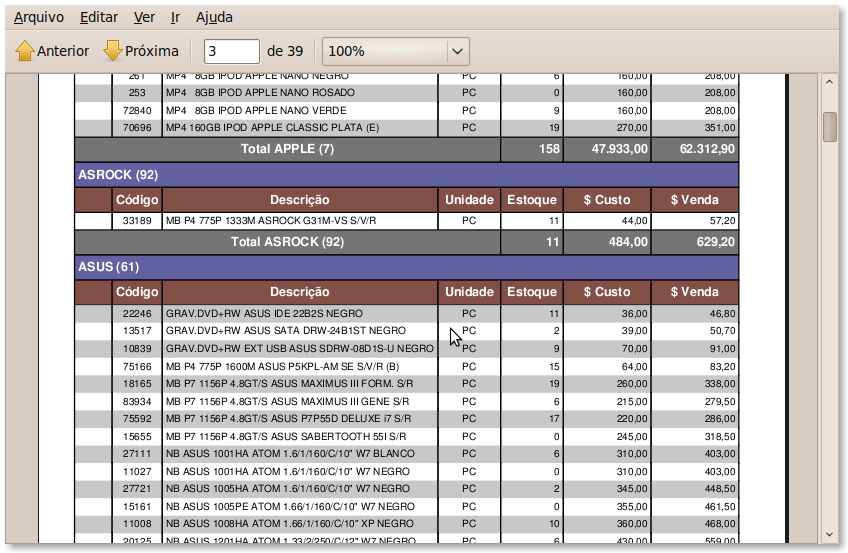Viewport: 848px width, 553px height.
Task: Select GRAV.DVD+RW ASUS SATA DRW-24B1ST NEGRO
Action: click(x=286, y=330)
